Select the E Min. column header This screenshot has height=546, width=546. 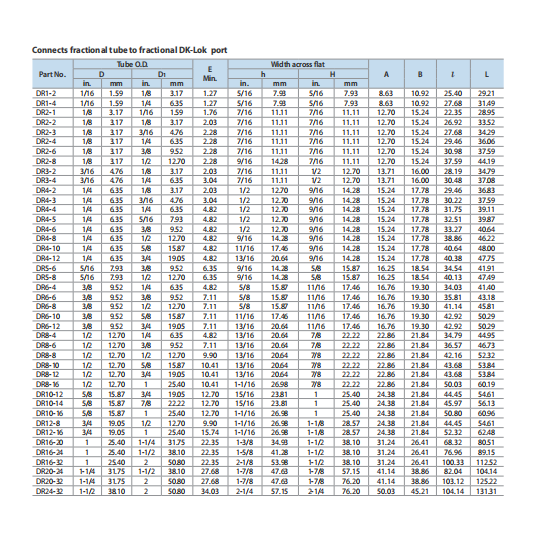pyautogui.click(x=210, y=74)
